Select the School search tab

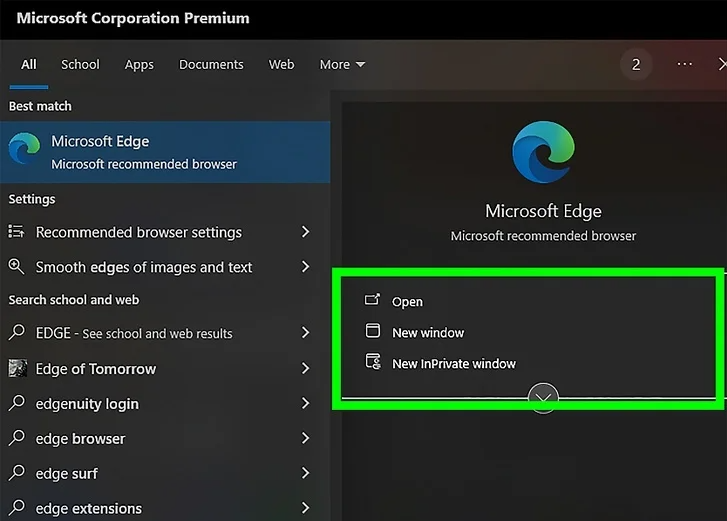pos(80,64)
